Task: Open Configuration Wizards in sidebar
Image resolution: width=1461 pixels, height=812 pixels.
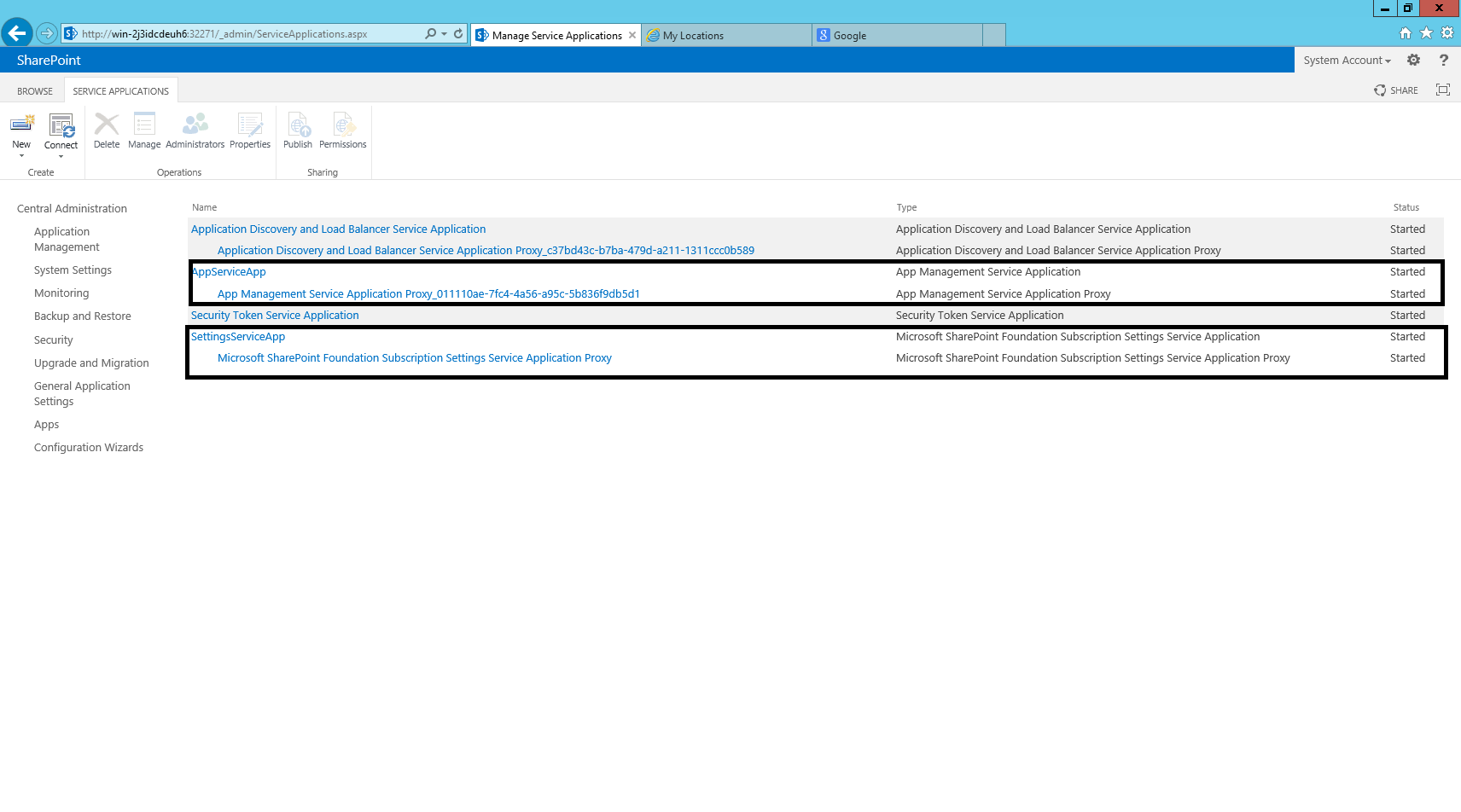Action: (89, 447)
